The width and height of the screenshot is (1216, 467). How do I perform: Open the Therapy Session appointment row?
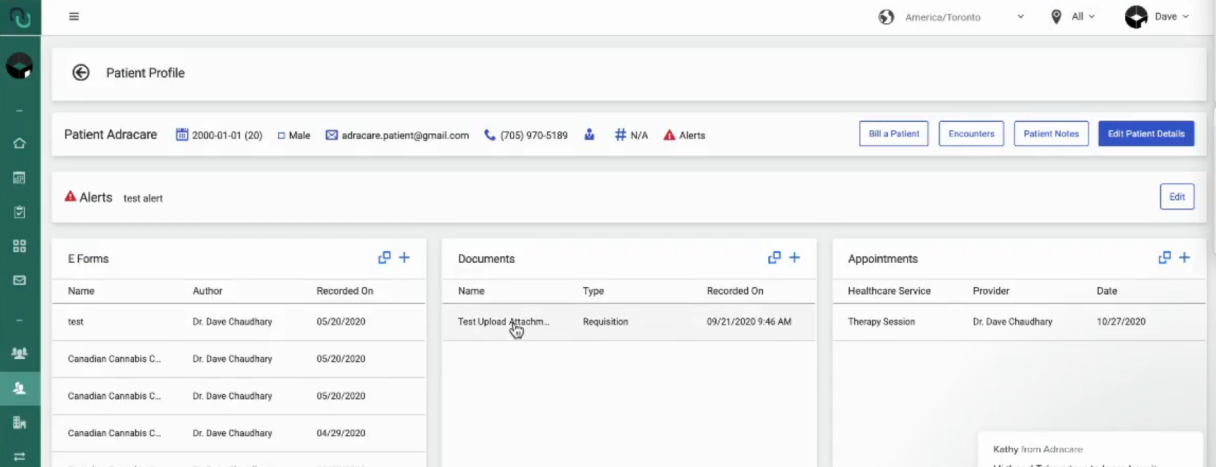(x=1019, y=322)
